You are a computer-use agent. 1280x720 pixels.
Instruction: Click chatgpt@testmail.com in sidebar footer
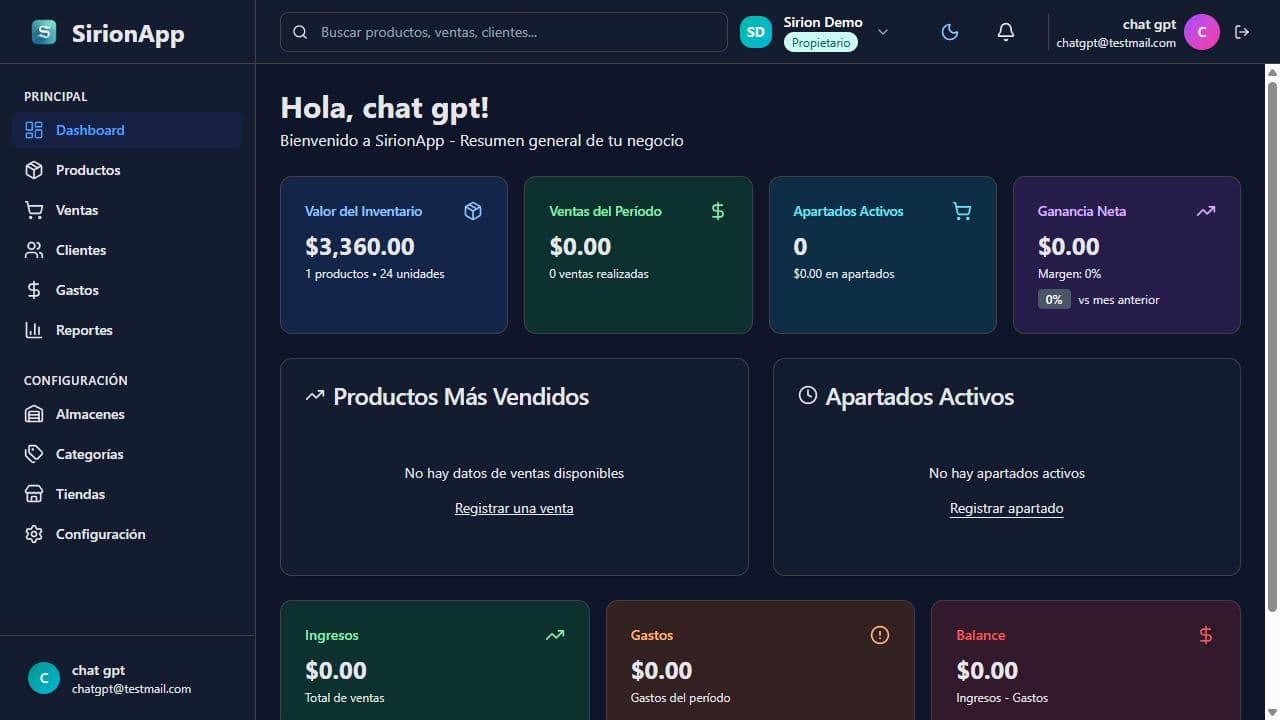click(131, 688)
